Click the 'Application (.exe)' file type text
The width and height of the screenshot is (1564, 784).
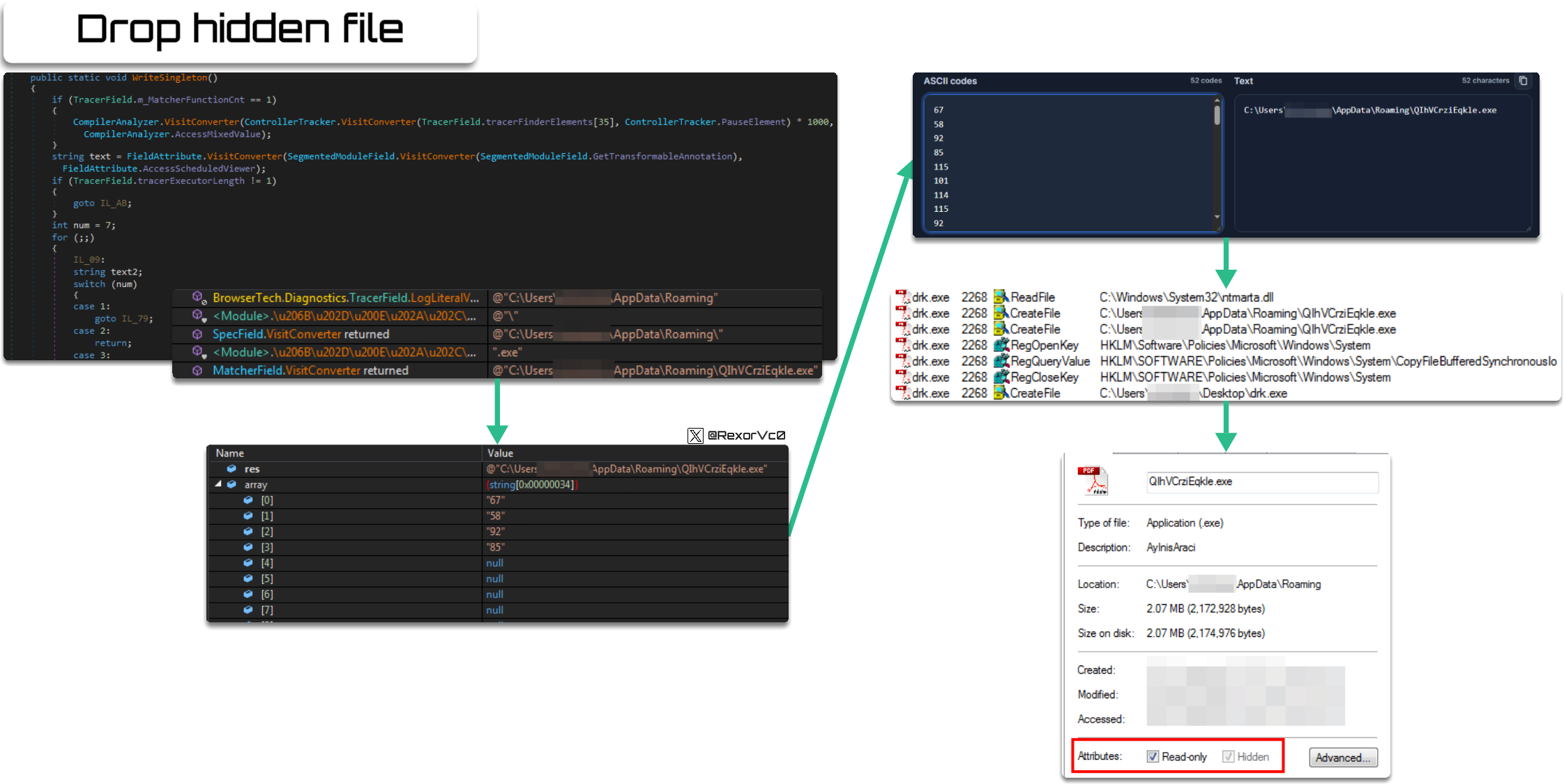[1185, 523]
